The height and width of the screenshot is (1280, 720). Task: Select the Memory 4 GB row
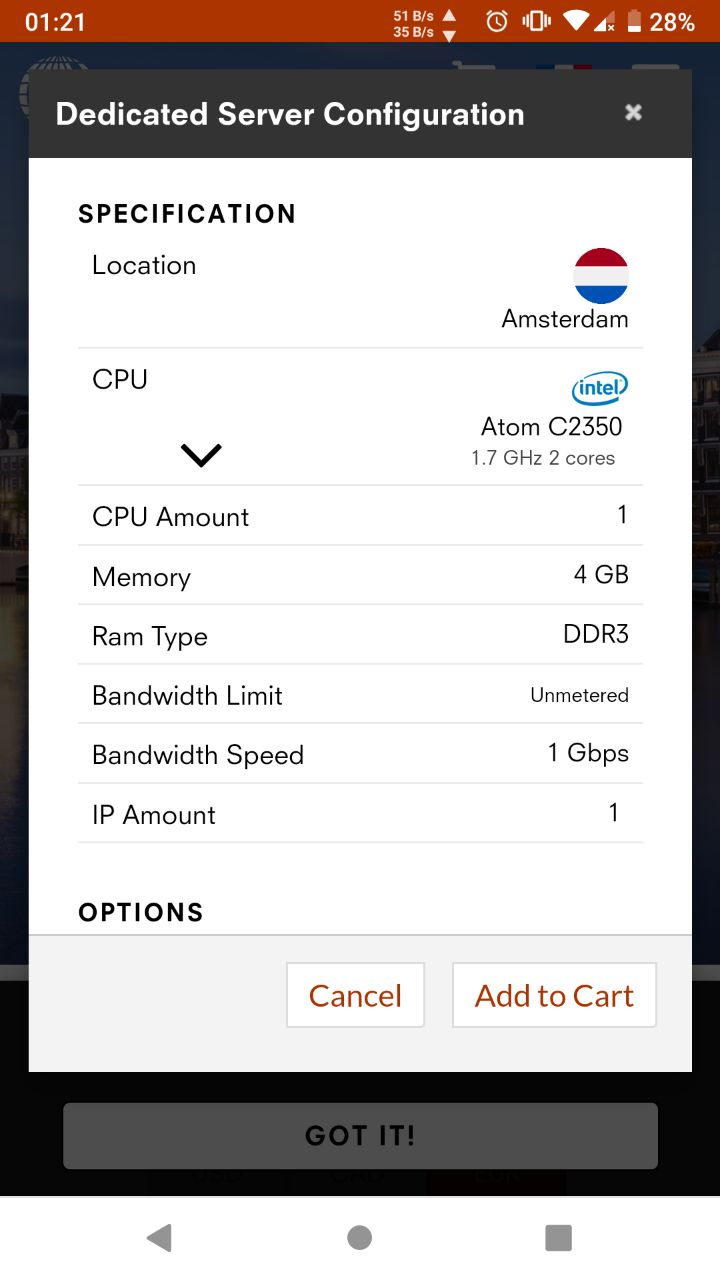(x=360, y=575)
